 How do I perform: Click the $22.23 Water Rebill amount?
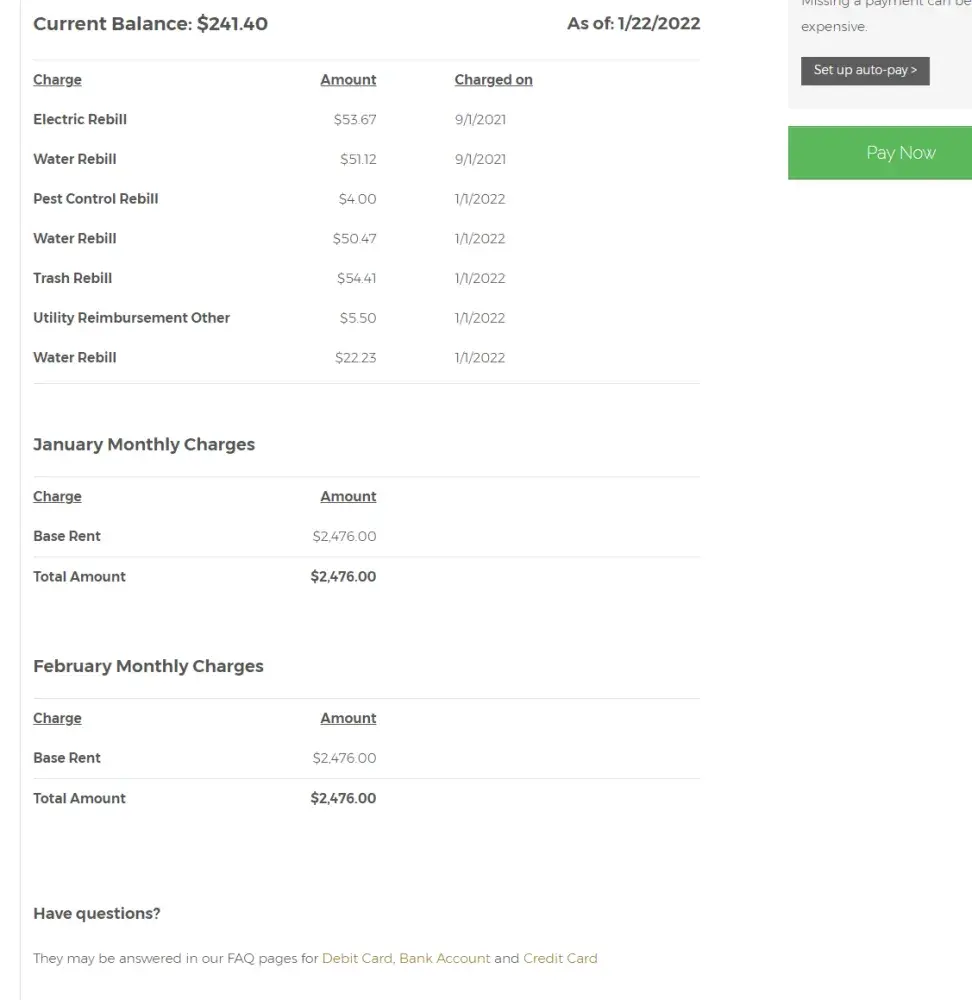355,358
